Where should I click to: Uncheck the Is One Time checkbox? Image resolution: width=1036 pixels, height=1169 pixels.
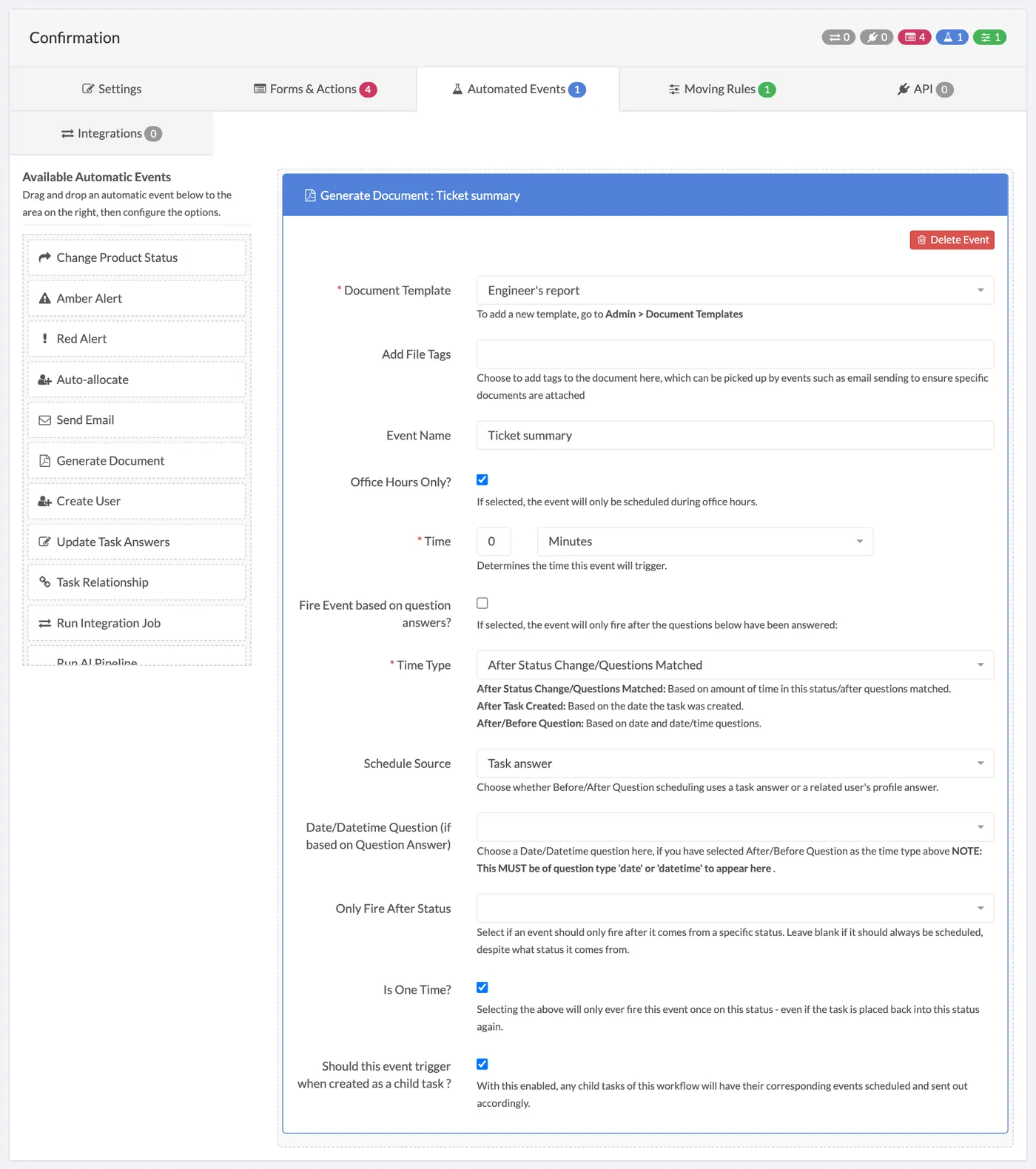tap(482, 987)
